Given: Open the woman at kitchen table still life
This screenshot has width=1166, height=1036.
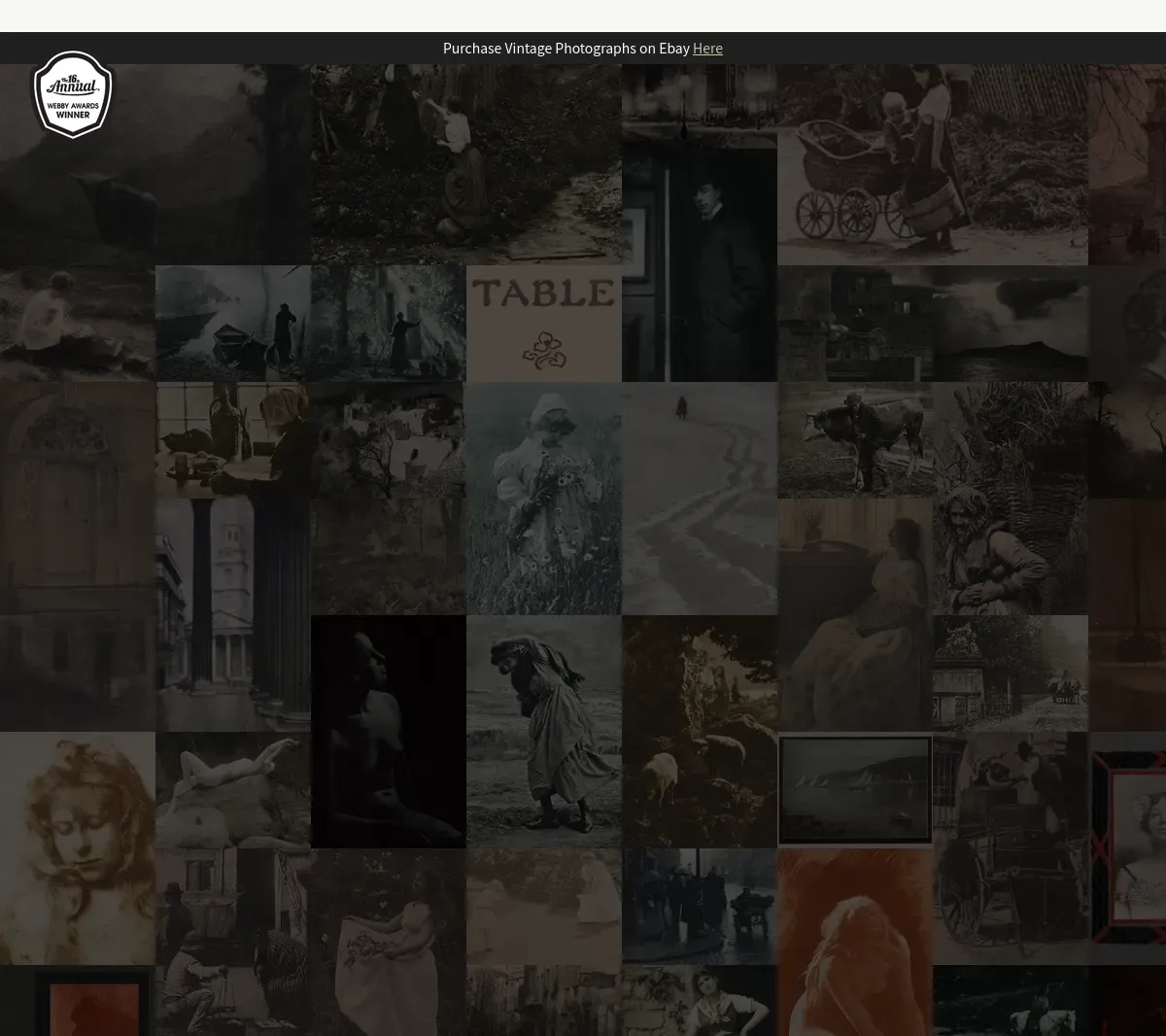Looking at the screenshot, I should click(x=233, y=440).
